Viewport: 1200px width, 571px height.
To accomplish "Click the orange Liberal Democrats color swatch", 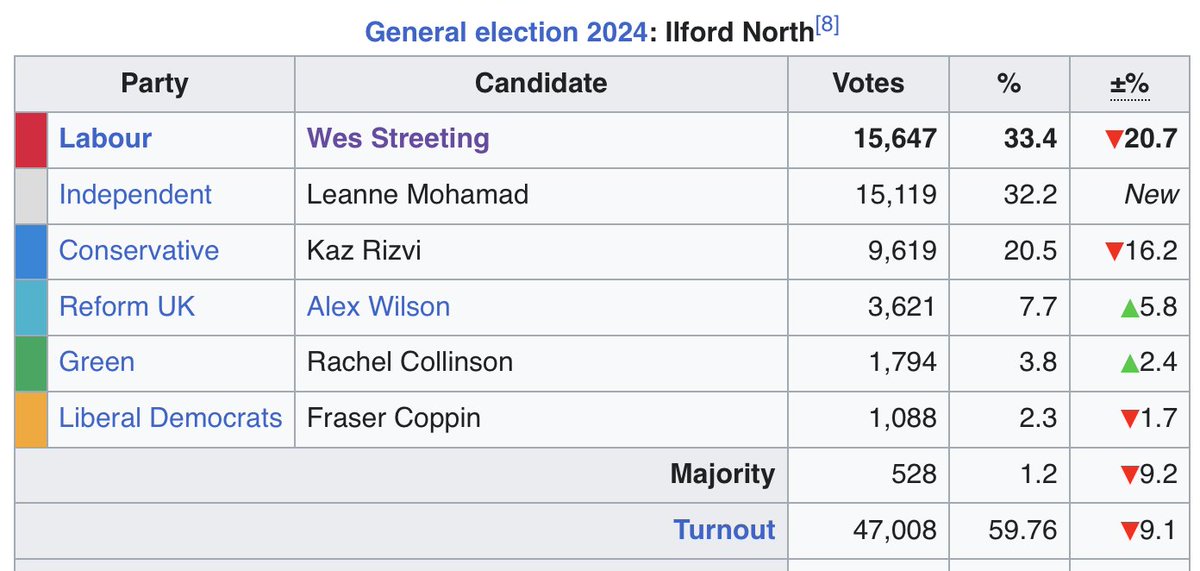I will 32,418.
